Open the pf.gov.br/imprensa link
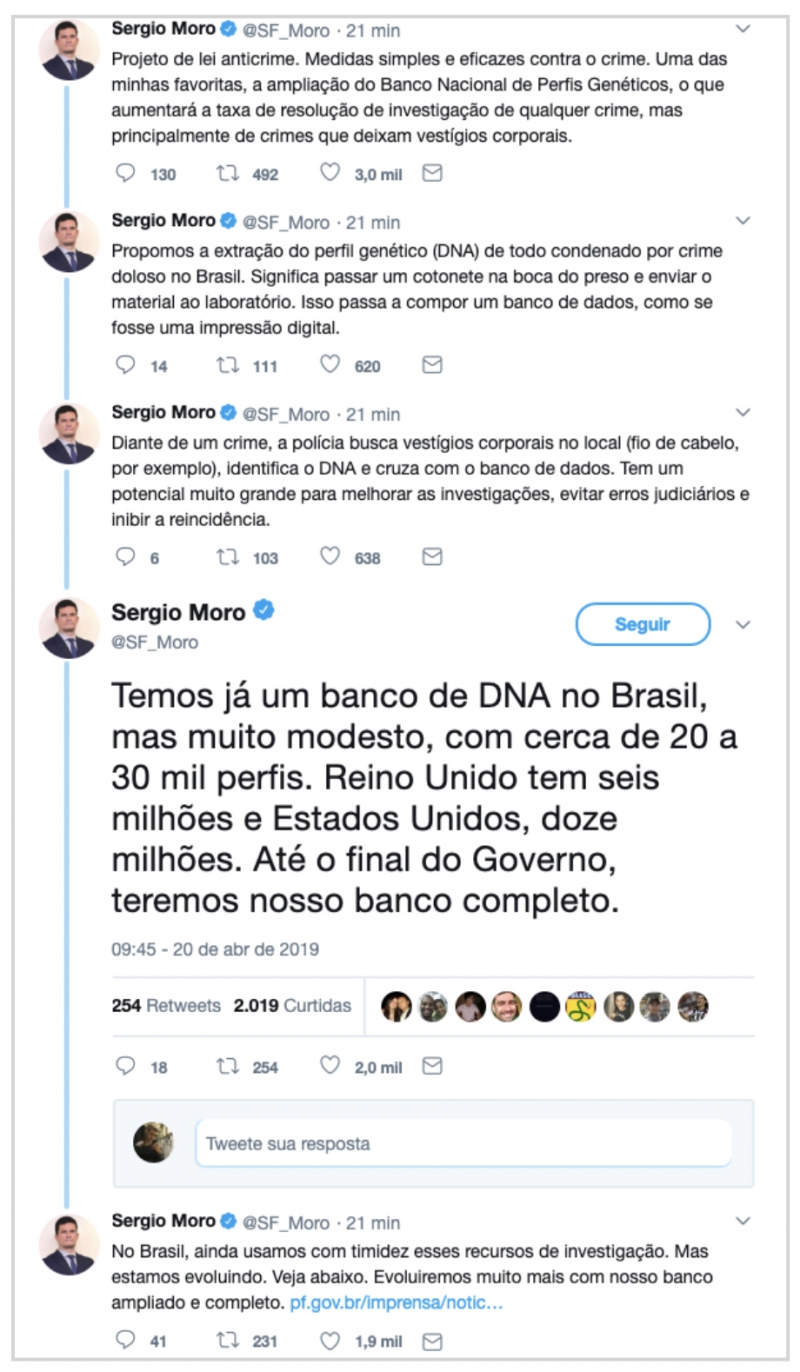 [396, 1304]
